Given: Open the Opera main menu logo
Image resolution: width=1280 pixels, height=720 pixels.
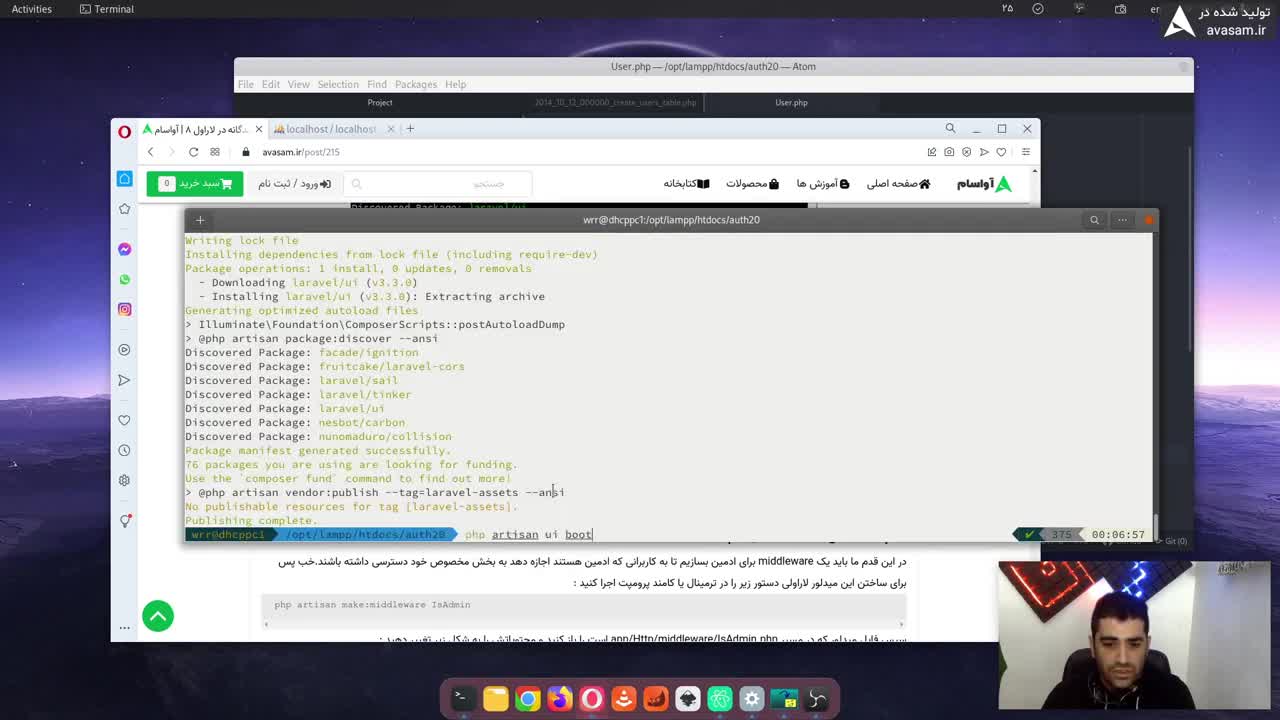Looking at the screenshot, I should click(x=124, y=130).
